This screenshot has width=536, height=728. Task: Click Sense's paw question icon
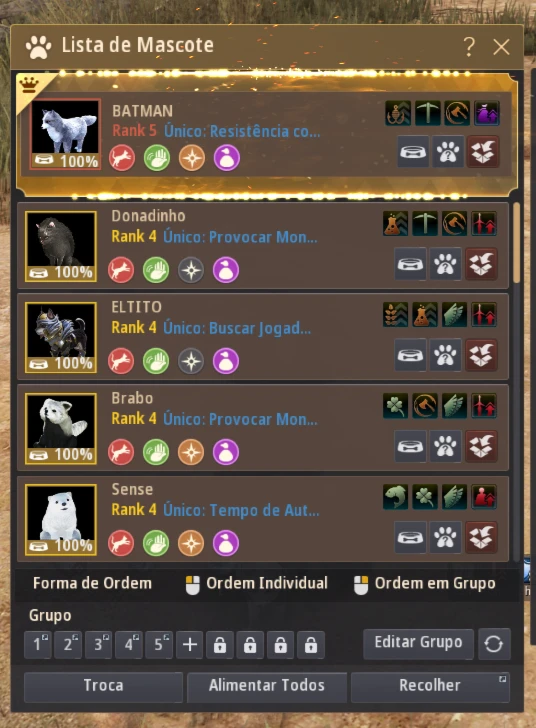coord(445,537)
